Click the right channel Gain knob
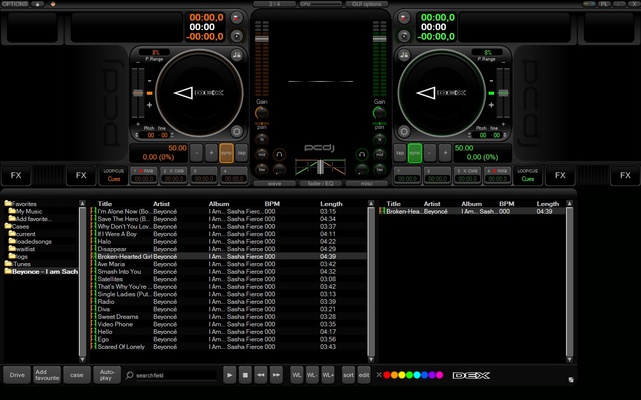Screen dimensions: 641x400 (x=379, y=112)
